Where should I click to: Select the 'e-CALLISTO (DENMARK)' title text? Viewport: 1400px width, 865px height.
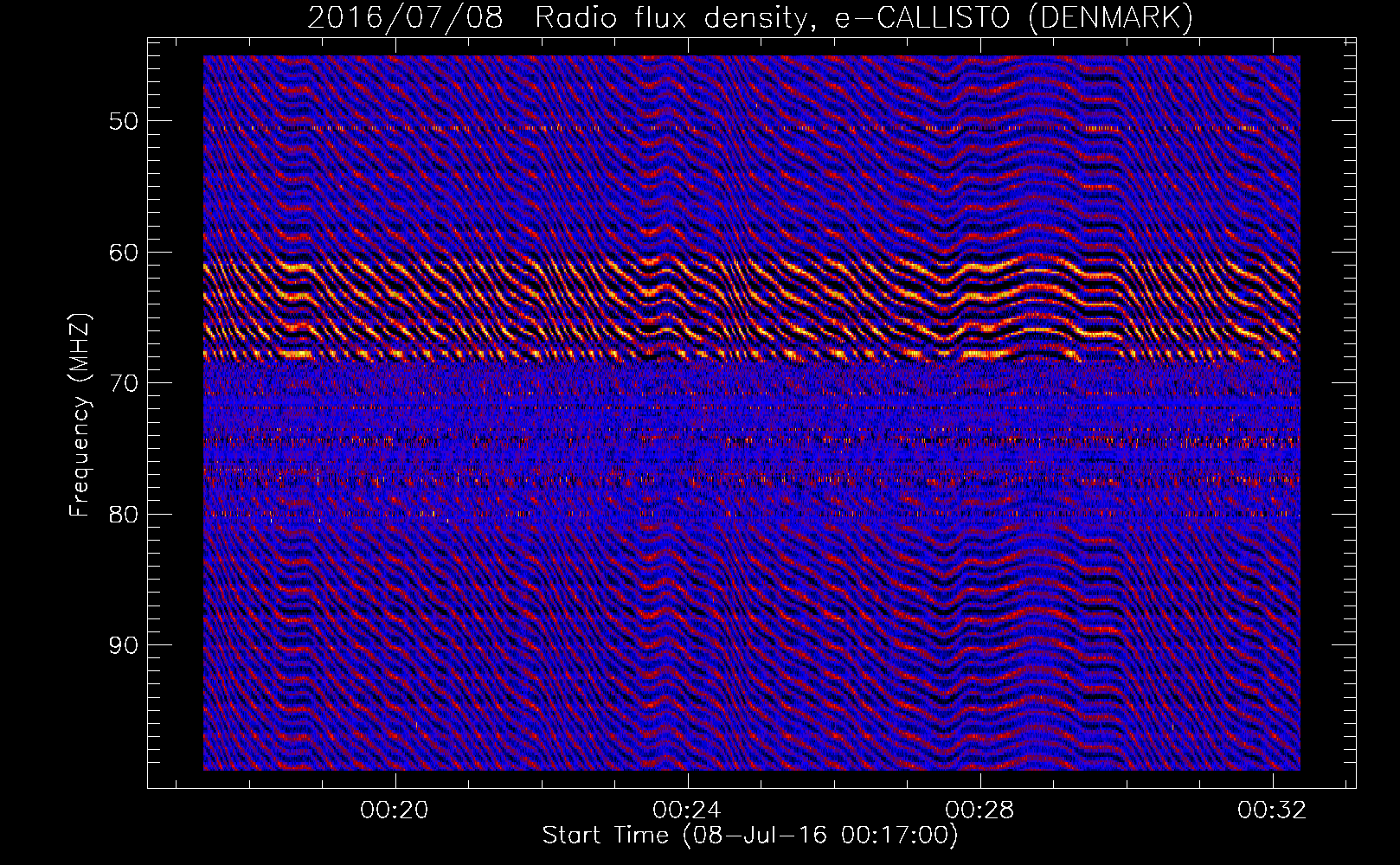point(1013,18)
